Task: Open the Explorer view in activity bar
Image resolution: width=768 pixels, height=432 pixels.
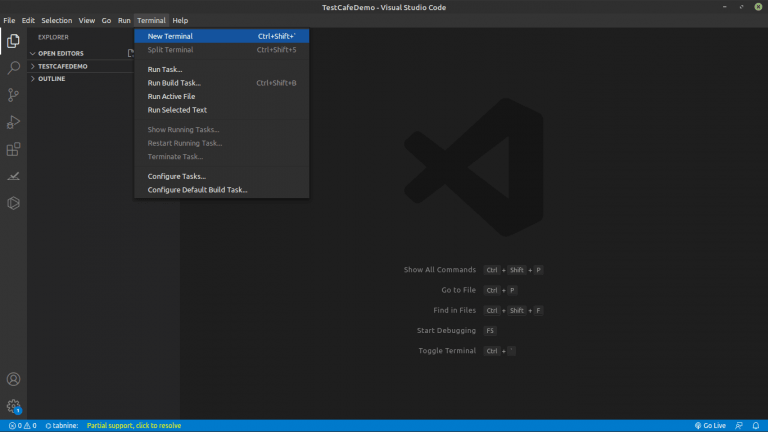Action: coord(13,41)
